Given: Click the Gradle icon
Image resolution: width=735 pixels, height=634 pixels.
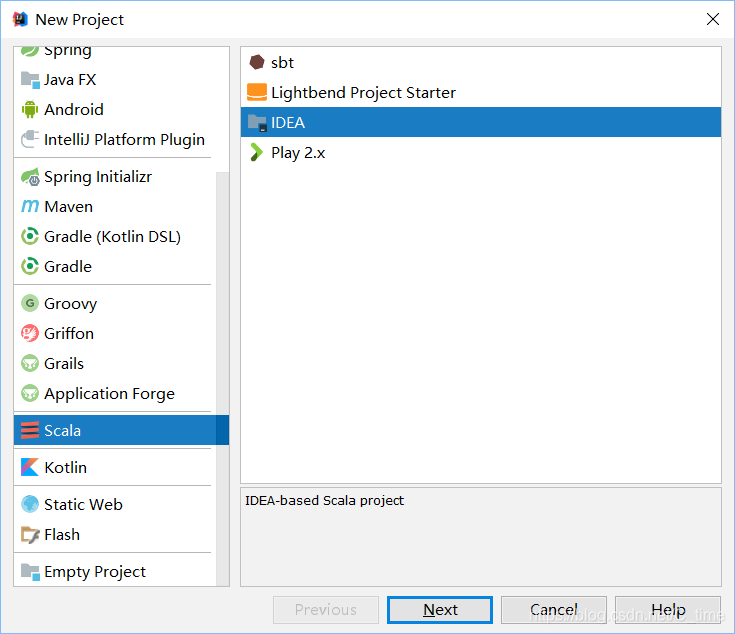Looking at the screenshot, I should coord(30,267).
